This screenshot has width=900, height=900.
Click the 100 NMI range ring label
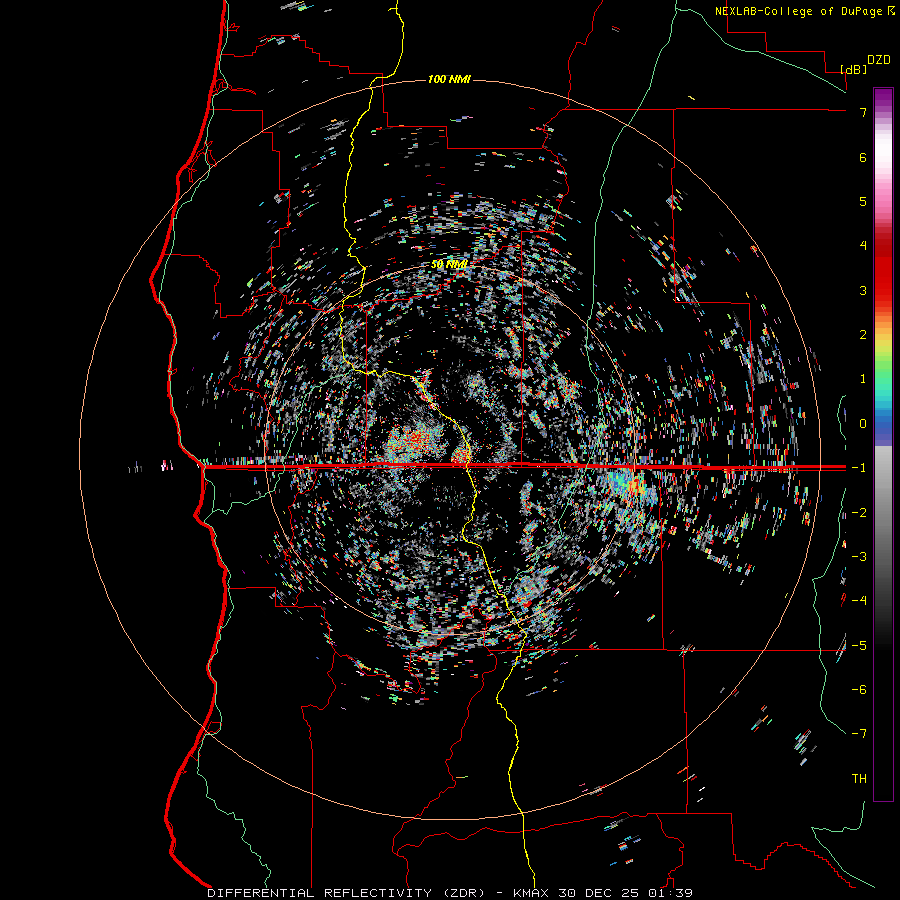[449, 79]
